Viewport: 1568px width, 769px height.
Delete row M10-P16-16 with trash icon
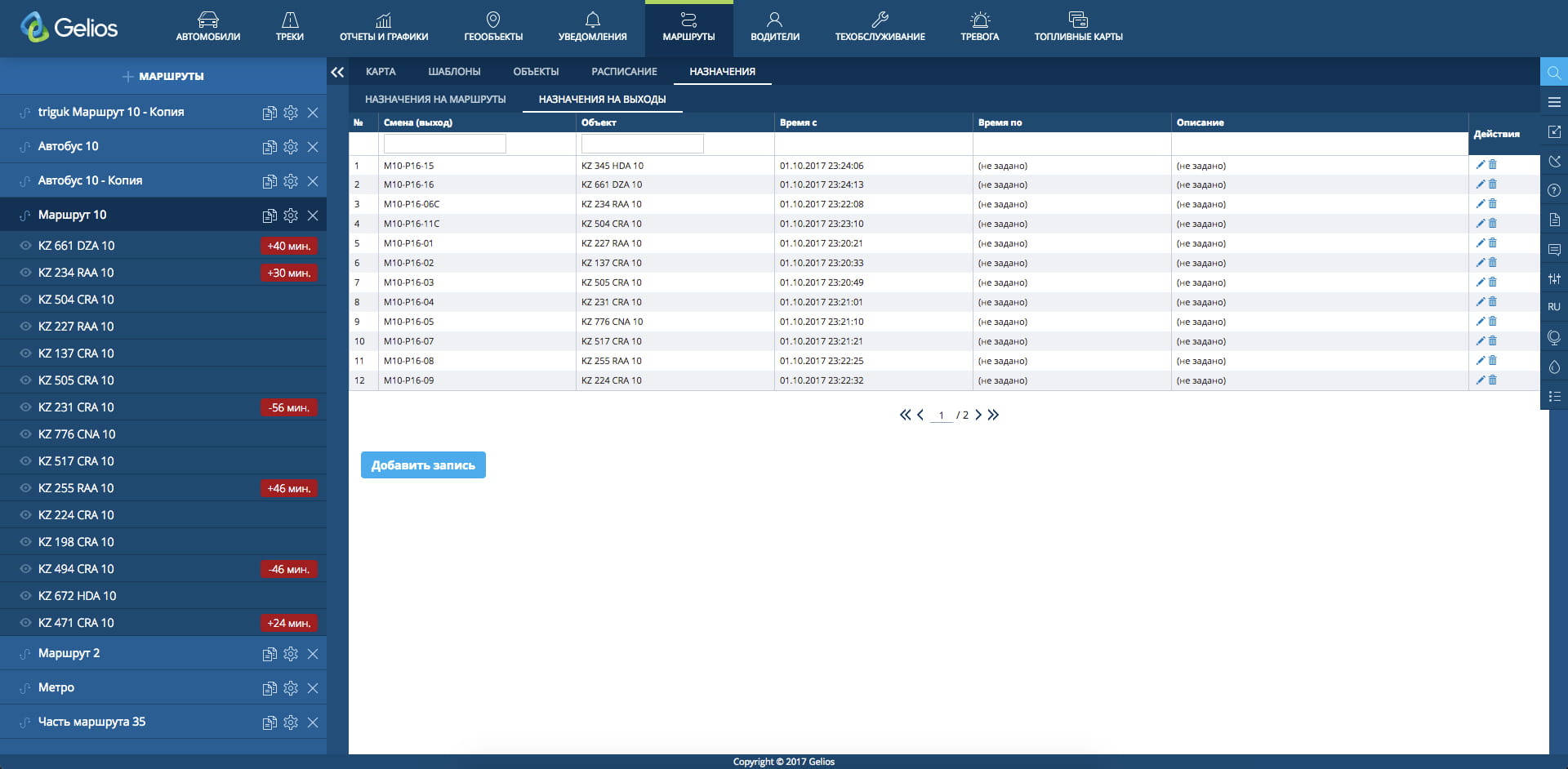1493,184
